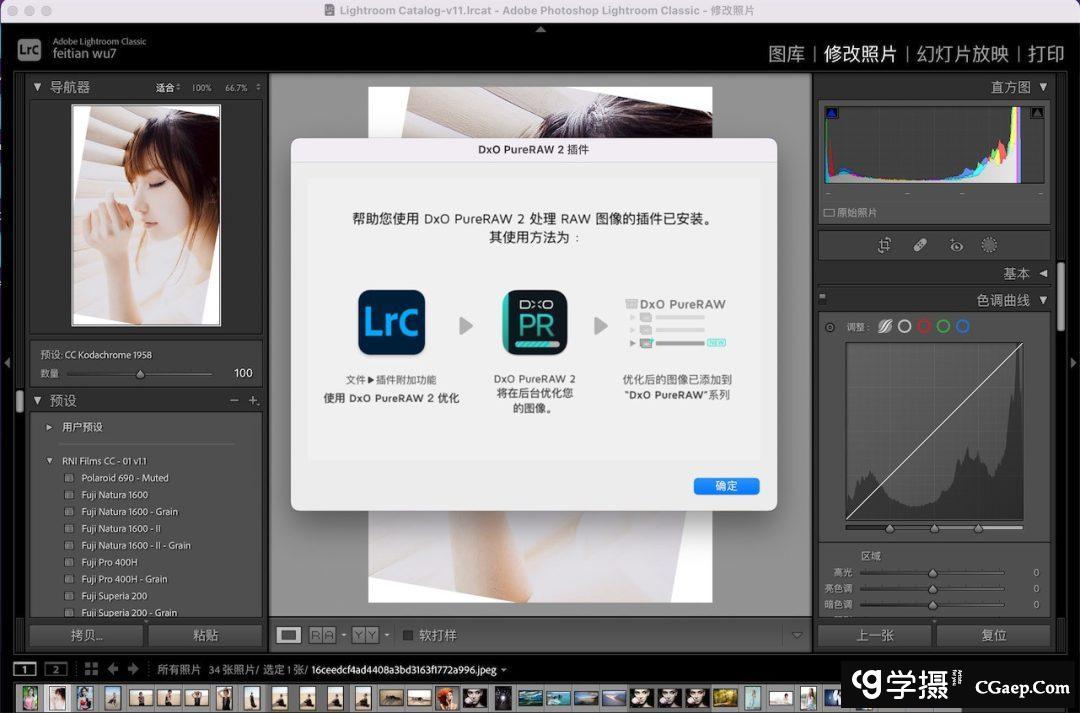
Task: Select the blue channel curve circle
Action: click(x=962, y=326)
